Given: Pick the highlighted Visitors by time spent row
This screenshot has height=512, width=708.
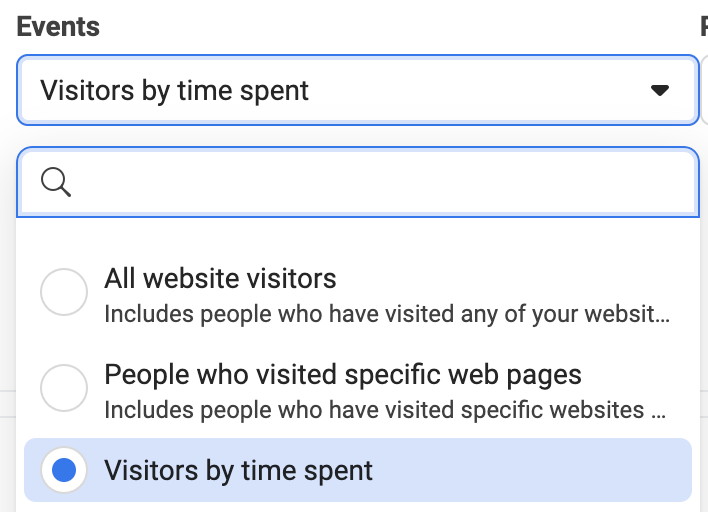Looking at the screenshot, I should (358, 470).
